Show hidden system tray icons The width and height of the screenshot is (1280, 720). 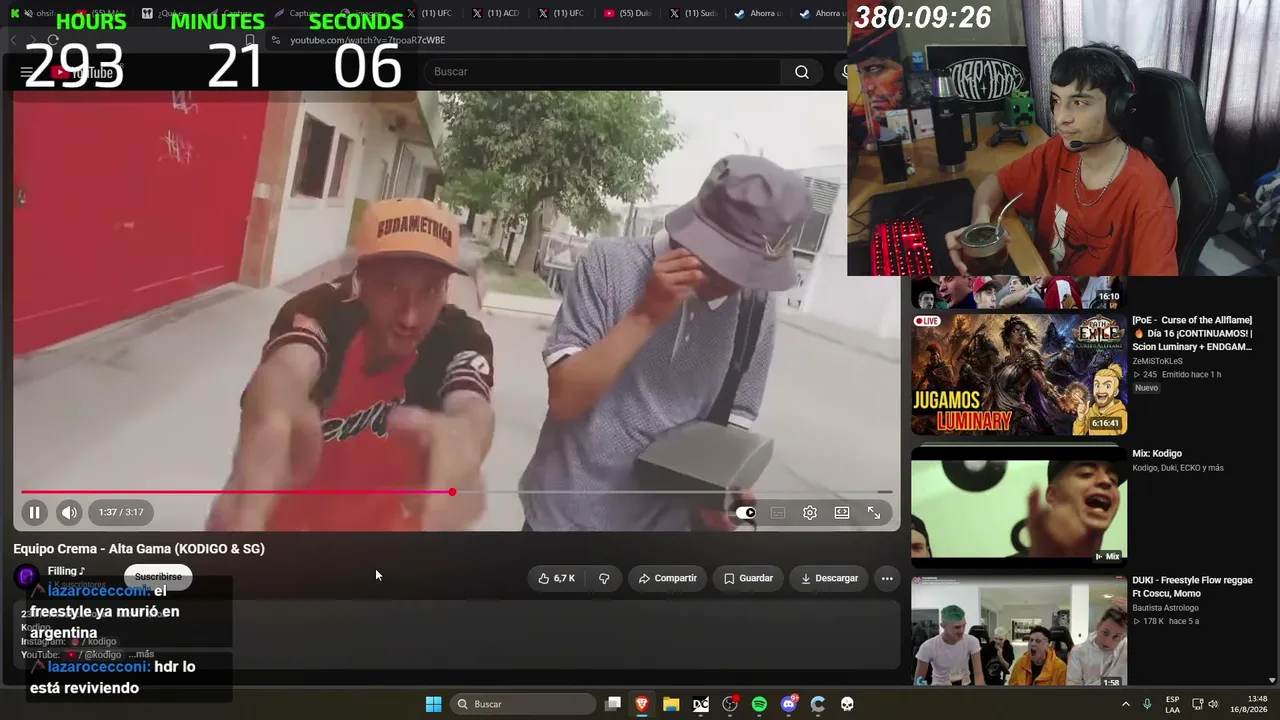tap(1125, 704)
